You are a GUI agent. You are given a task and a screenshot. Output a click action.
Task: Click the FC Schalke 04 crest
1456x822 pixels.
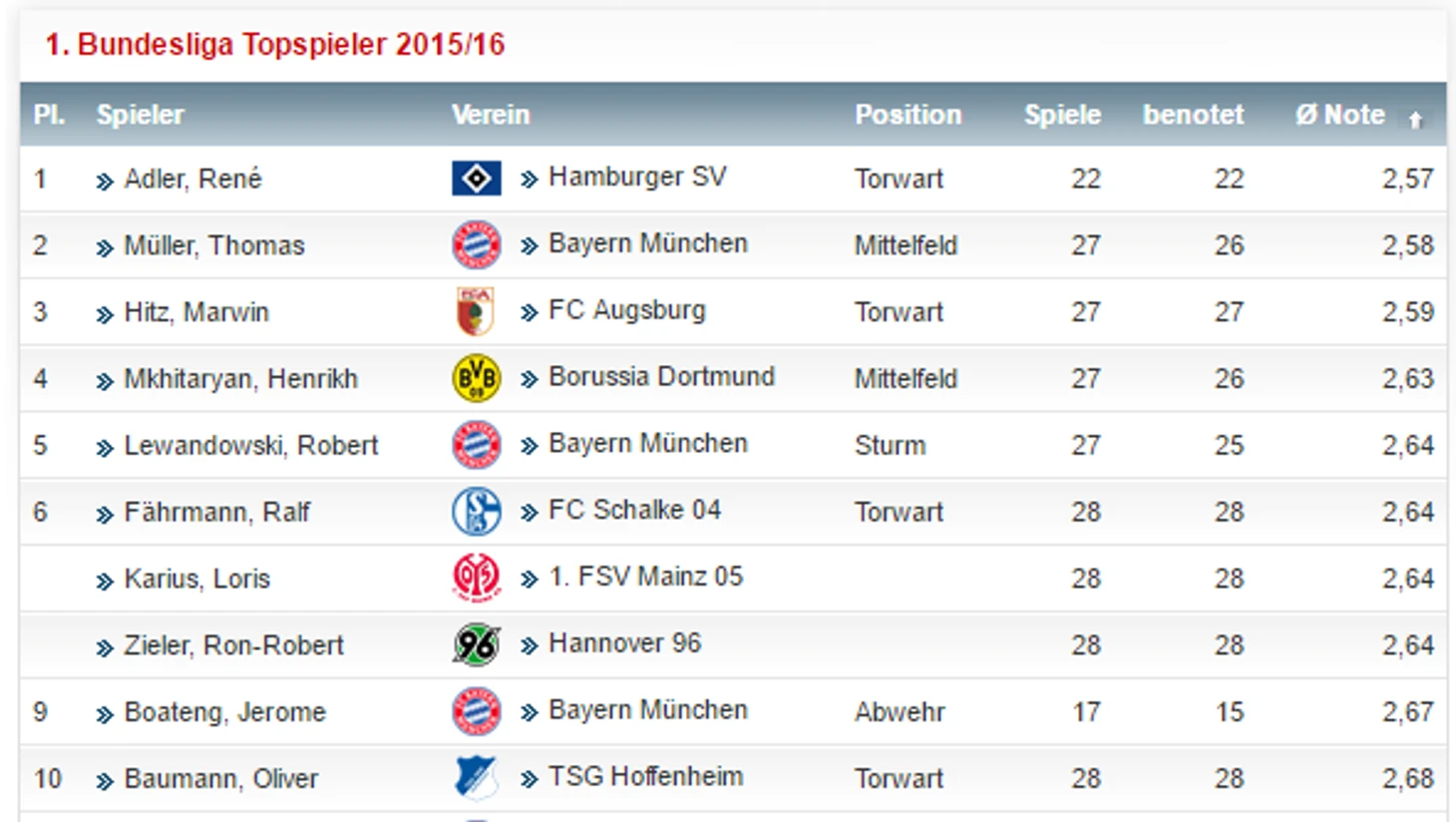tap(477, 512)
